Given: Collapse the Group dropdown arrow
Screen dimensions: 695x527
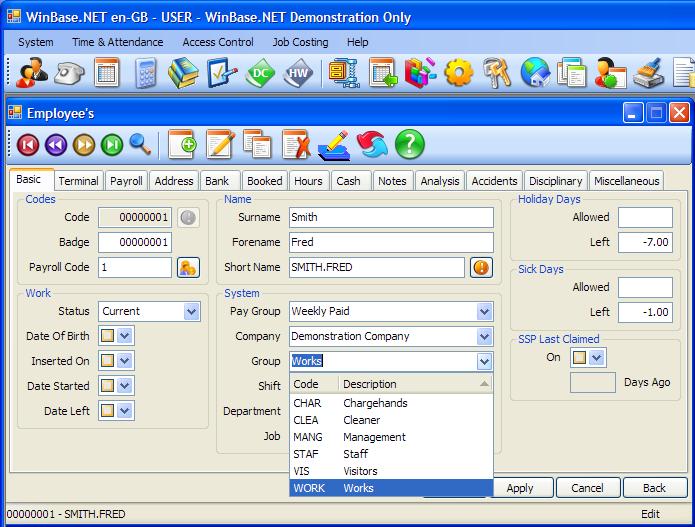Looking at the screenshot, I should 484,361.
